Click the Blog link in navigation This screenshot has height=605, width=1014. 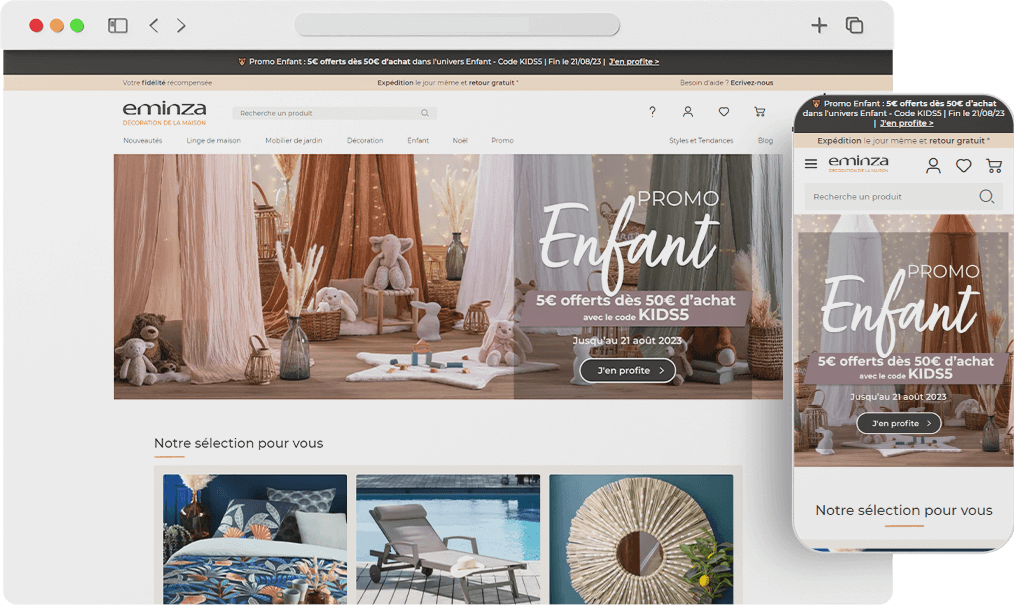[x=765, y=141]
